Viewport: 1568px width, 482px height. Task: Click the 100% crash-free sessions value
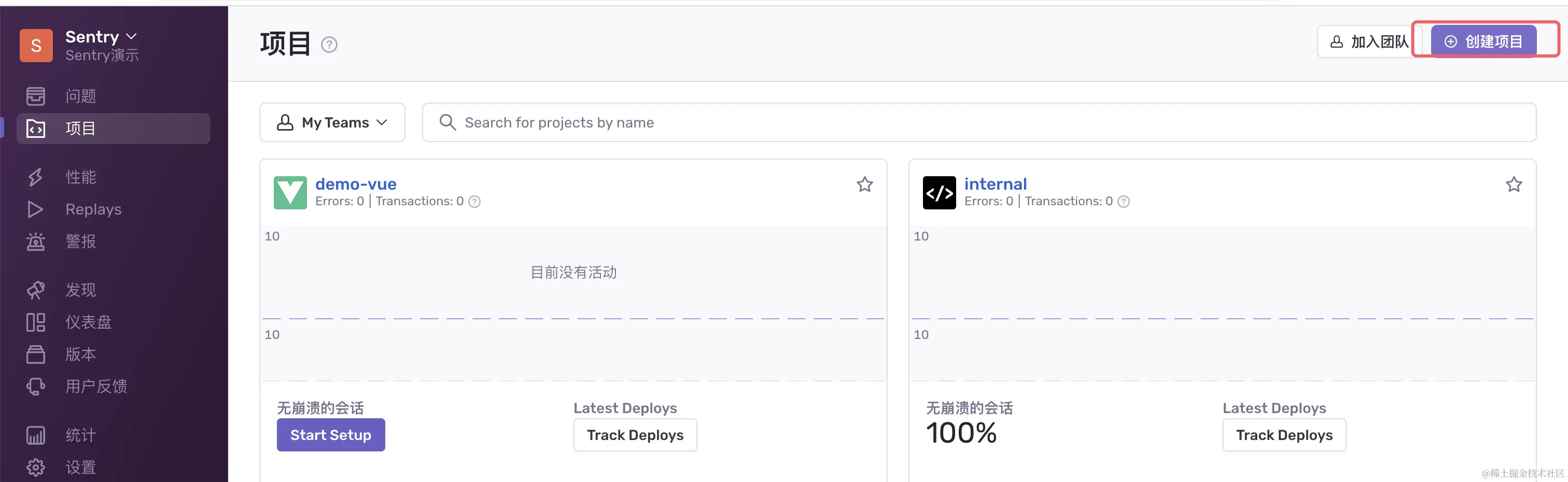(x=961, y=433)
